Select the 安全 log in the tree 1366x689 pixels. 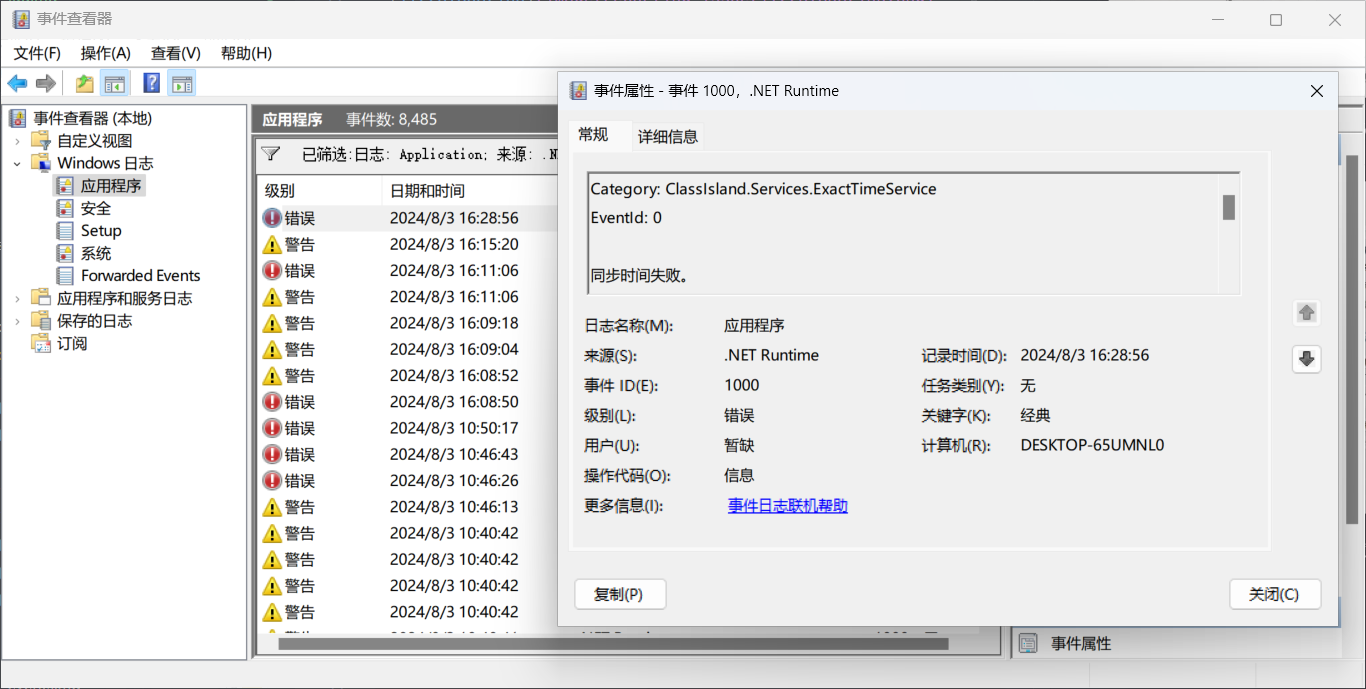click(x=96, y=208)
